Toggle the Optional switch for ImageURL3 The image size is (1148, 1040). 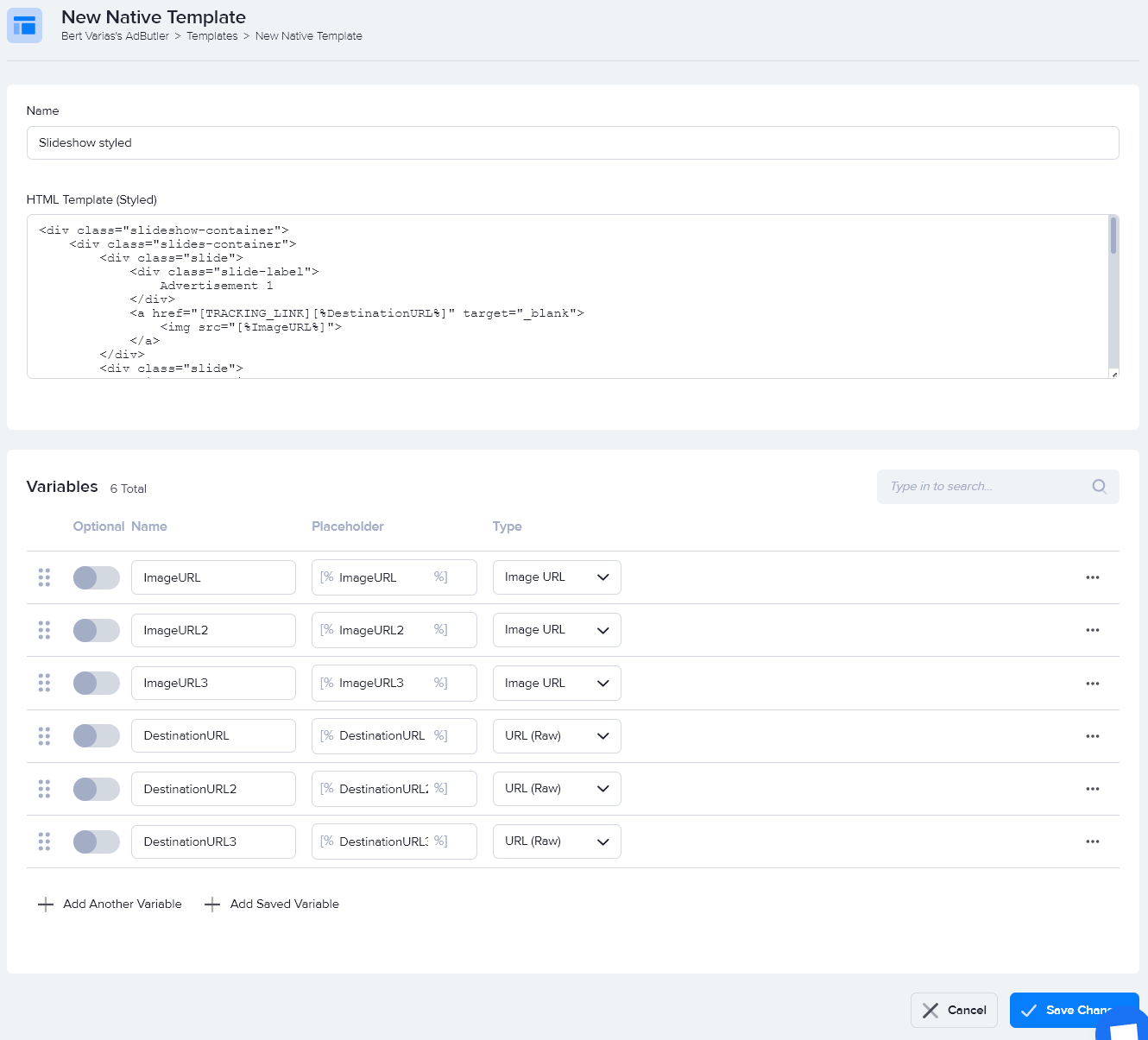pos(97,683)
